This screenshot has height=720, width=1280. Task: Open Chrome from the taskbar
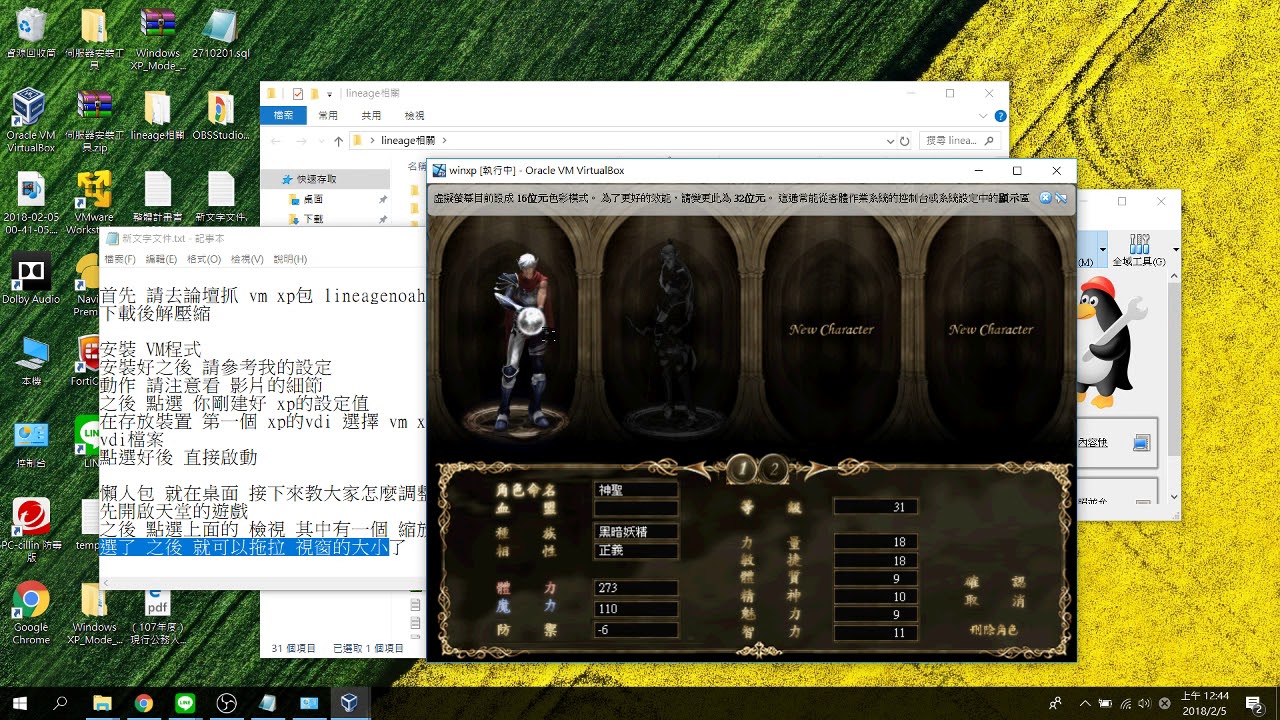pyautogui.click(x=143, y=703)
